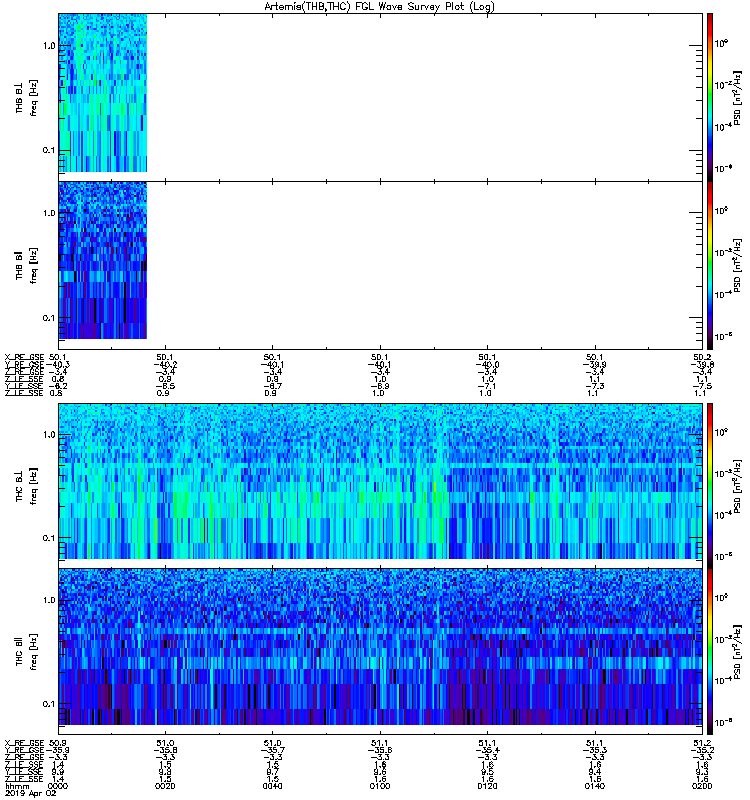The image size is (750, 800).
Task: Click the THB B-perpendicular freq [Hz] axis label
Action: 34,98
